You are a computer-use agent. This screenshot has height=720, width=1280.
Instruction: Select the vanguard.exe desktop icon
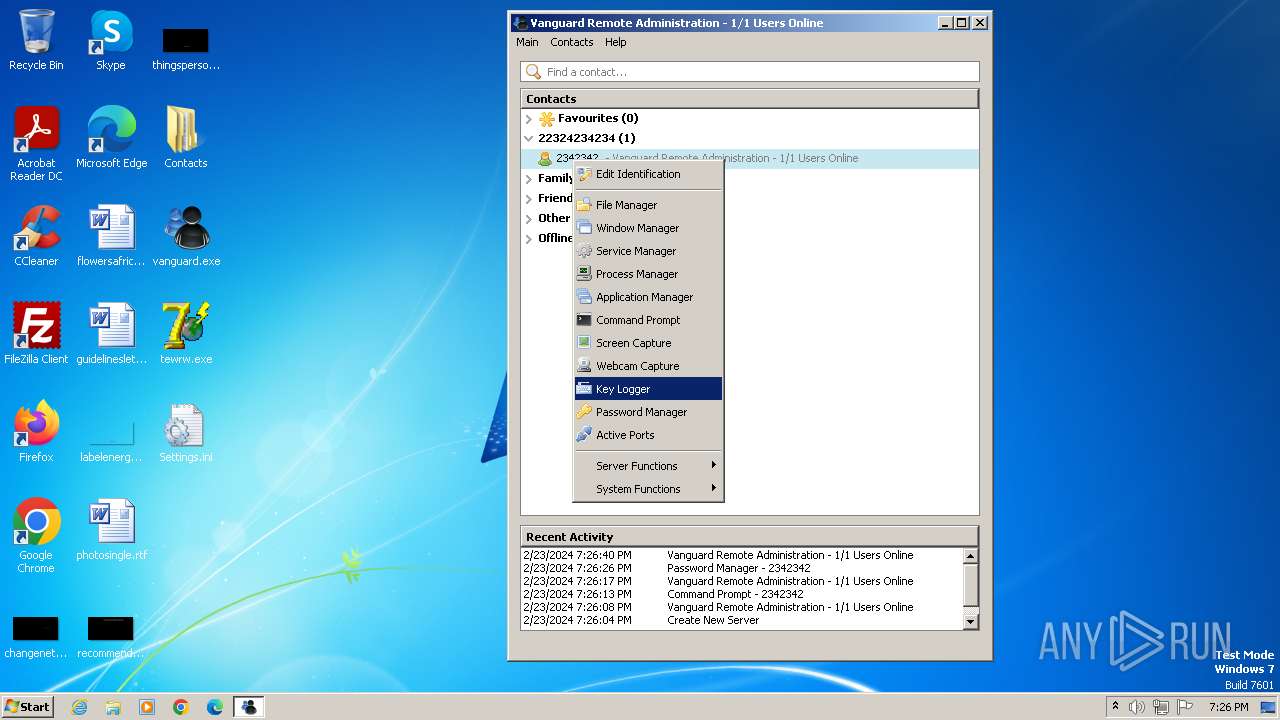[186, 236]
